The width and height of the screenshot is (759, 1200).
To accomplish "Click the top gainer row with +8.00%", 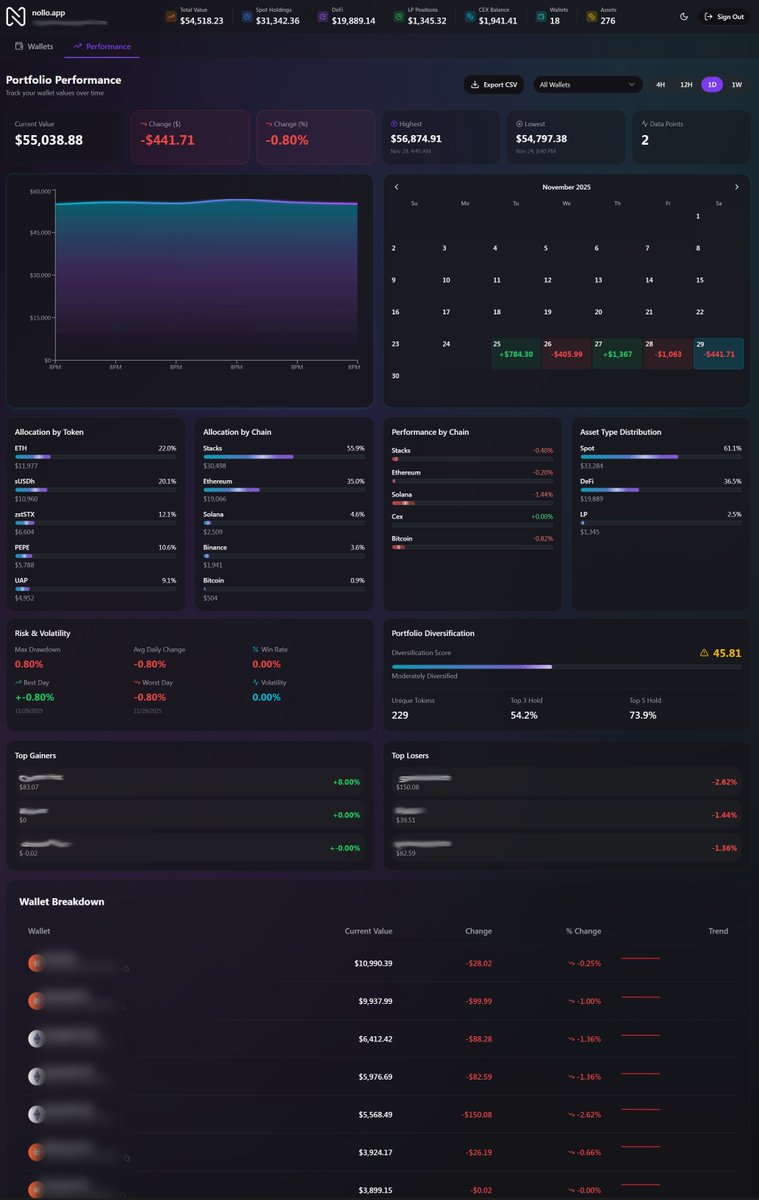I will click(189, 782).
